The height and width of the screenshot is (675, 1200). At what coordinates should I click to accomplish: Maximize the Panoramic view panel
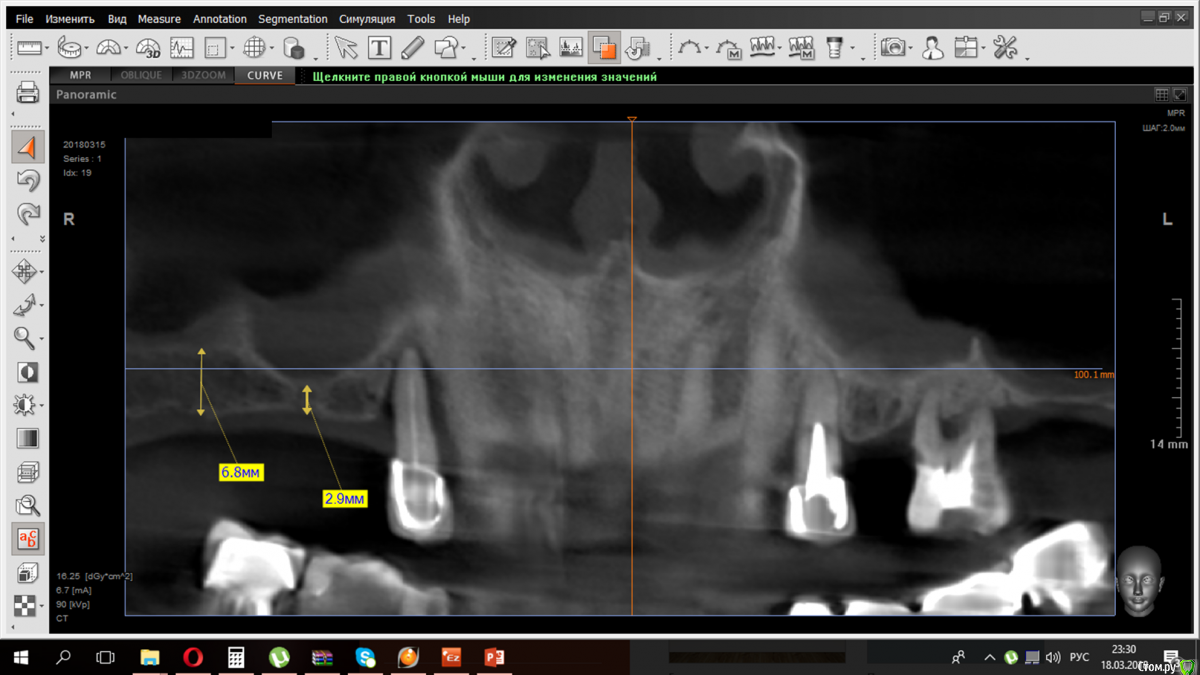[1180, 95]
